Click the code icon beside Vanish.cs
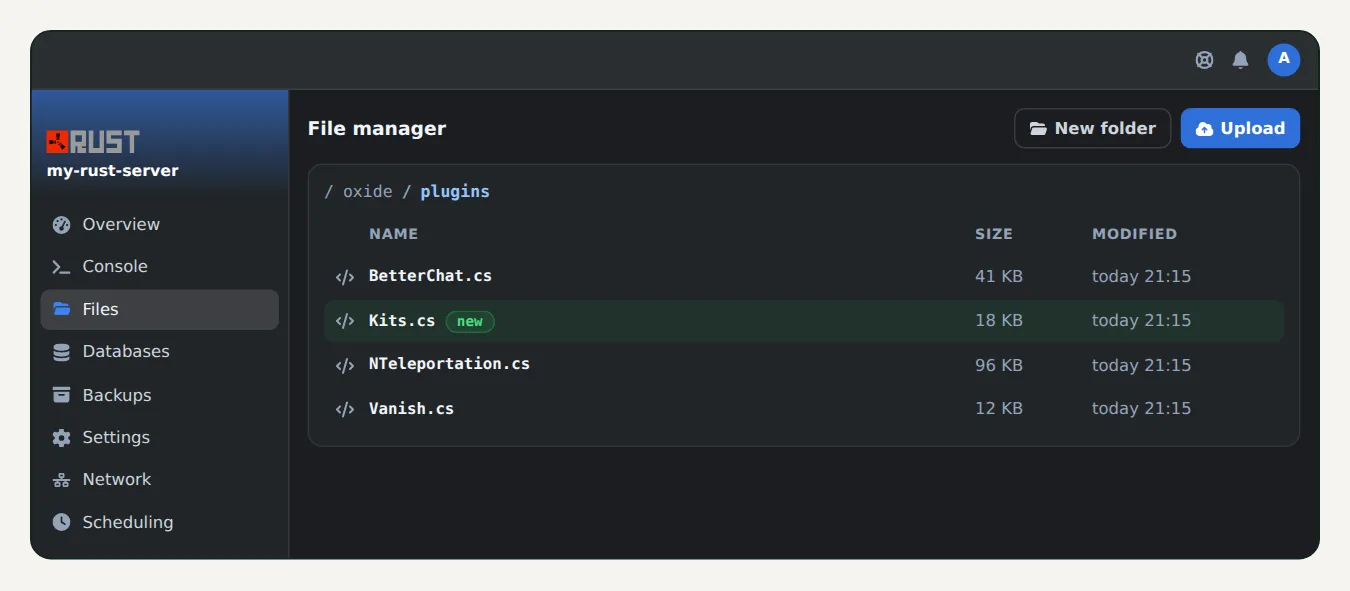 345,409
